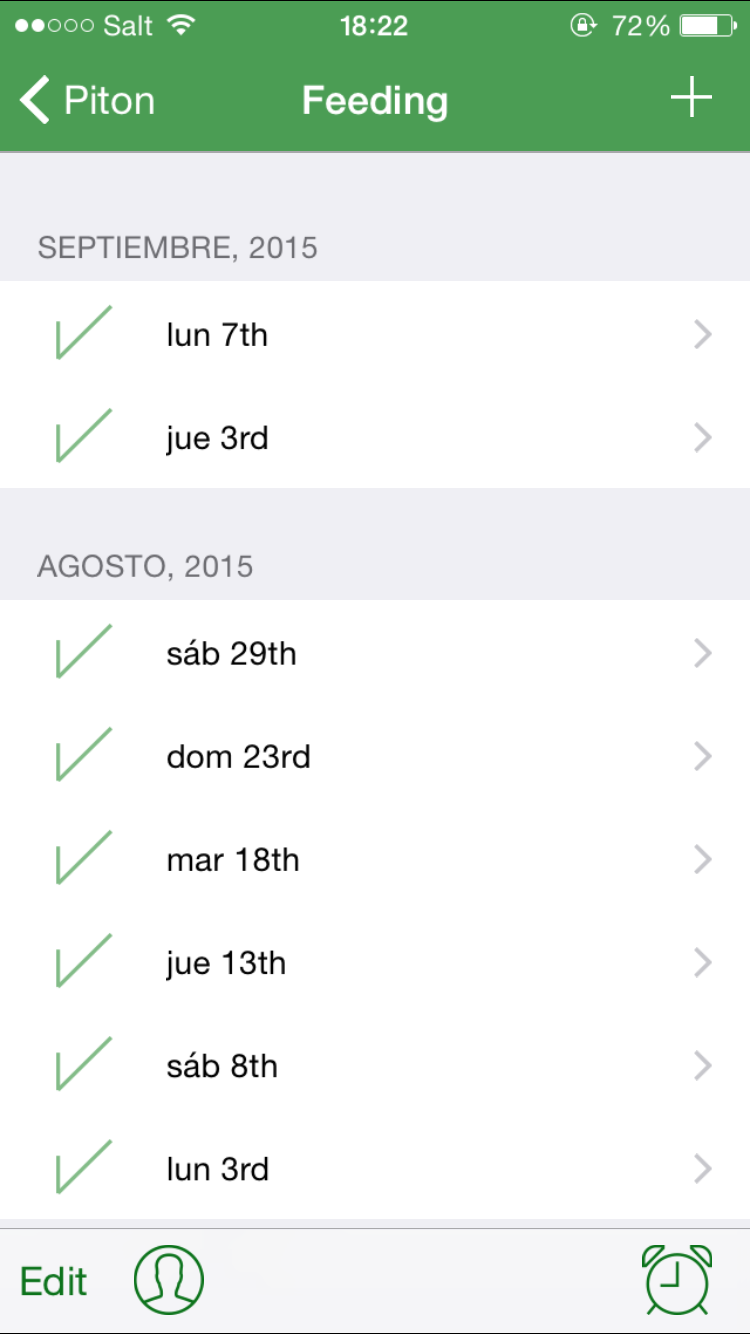Expand the sáb 8th row chevron

point(702,1066)
